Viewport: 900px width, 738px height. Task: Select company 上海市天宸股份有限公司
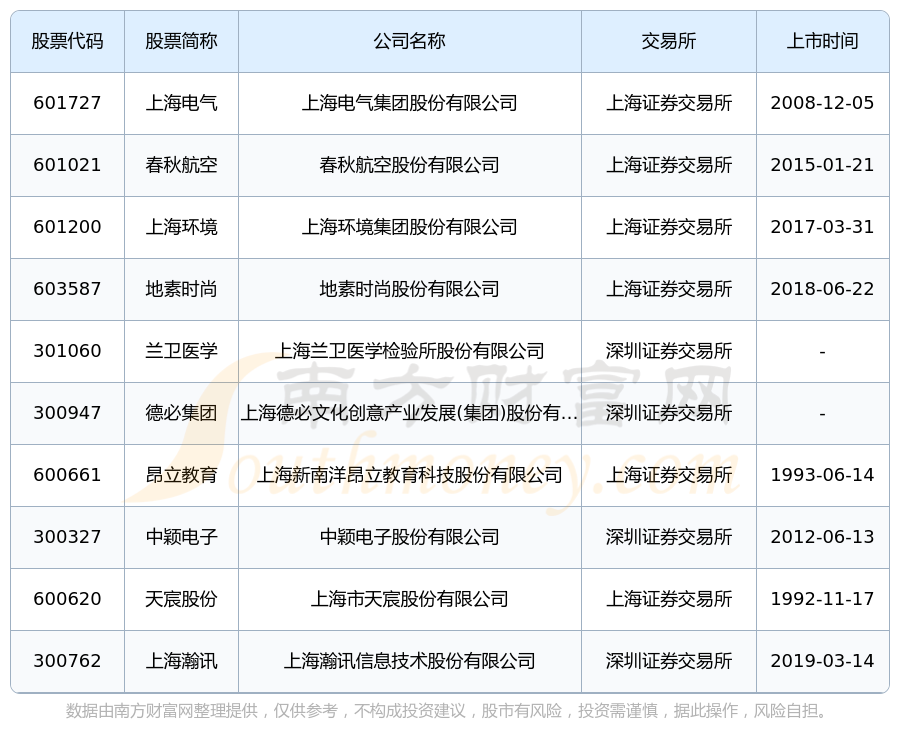[x=410, y=599]
